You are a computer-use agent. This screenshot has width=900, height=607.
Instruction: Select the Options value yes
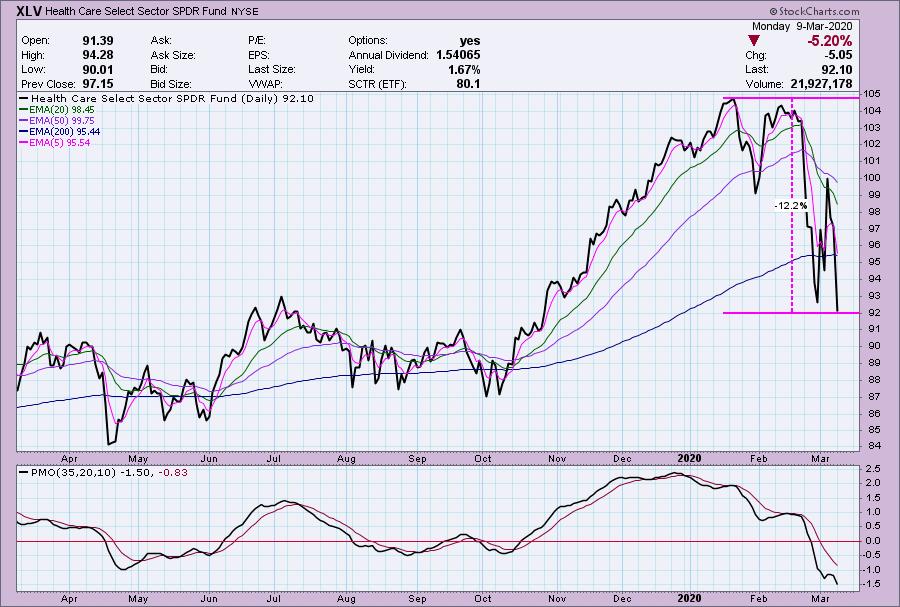point(470,41)
